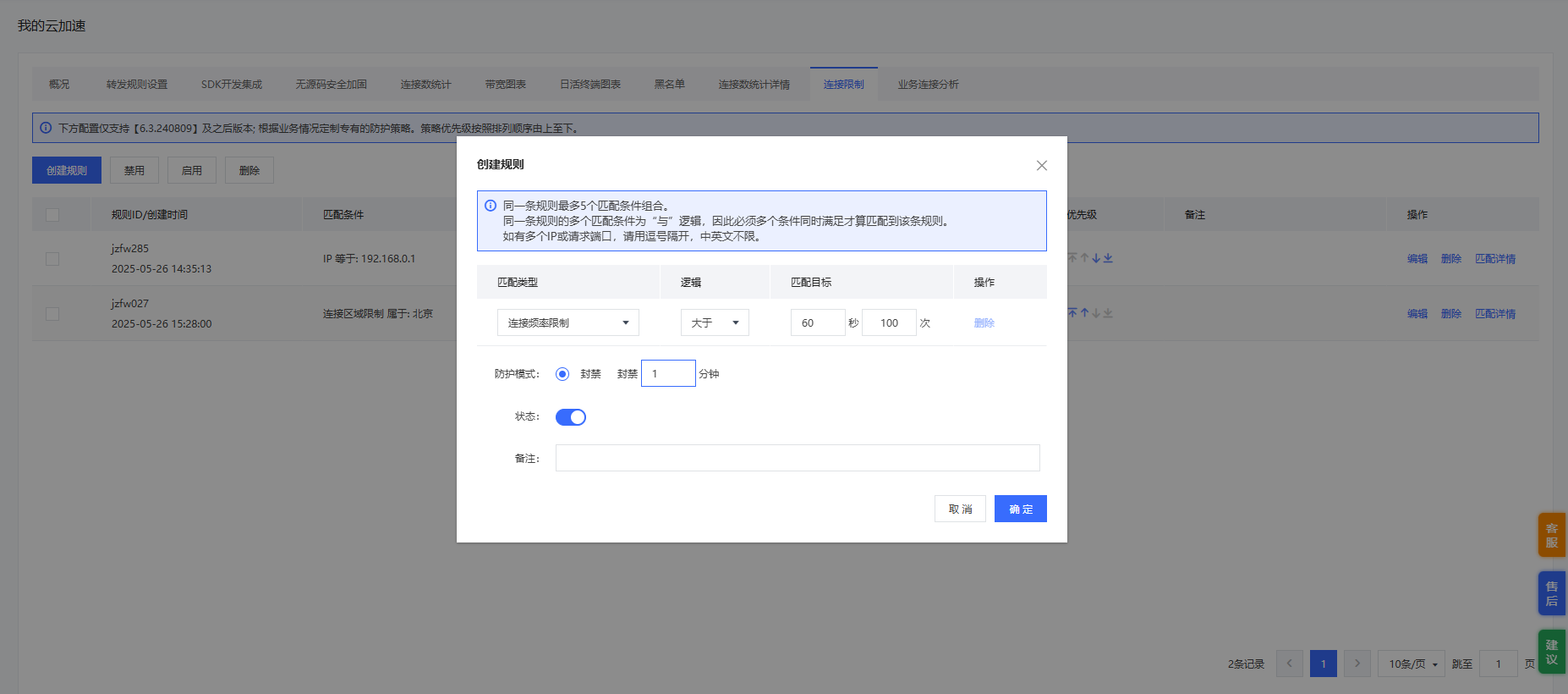Image resolution: width=1568 pixels, height=694 pixels.
Task: Move rule jzfw285 down one position
Action: pos(1096,258)
